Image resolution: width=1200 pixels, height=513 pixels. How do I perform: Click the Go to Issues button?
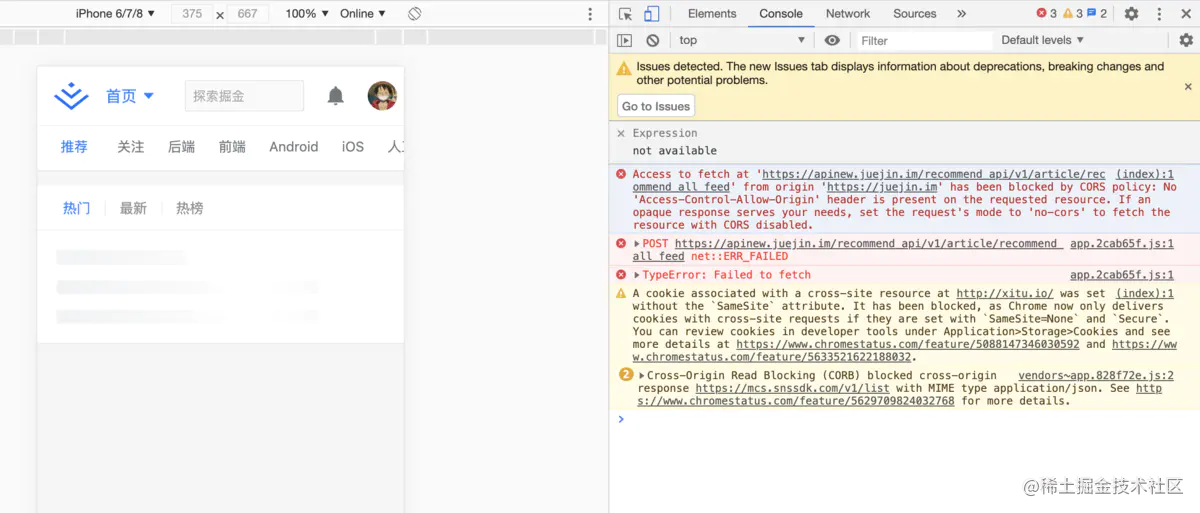tap(656, 106)
